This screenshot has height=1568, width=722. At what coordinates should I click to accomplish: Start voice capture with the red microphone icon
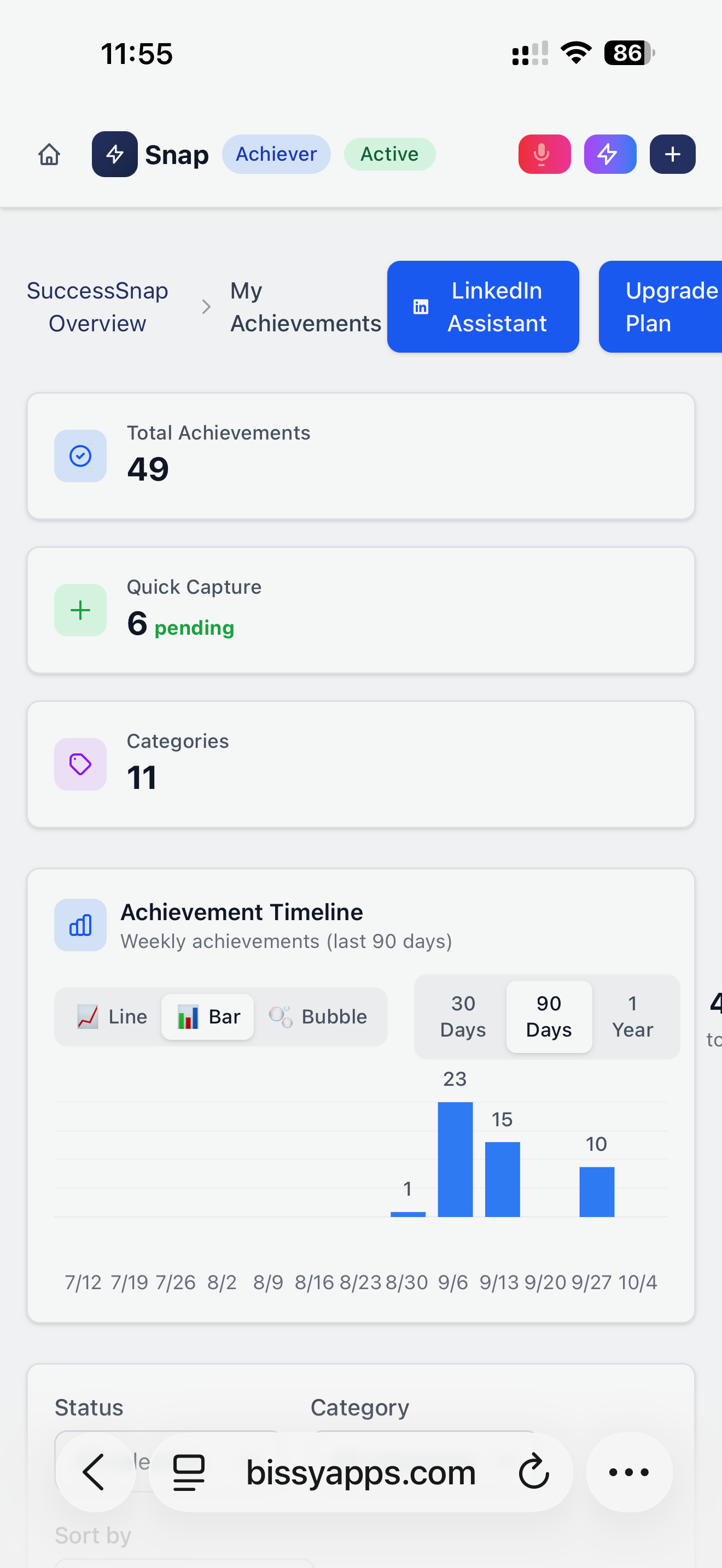coord(544,154)
